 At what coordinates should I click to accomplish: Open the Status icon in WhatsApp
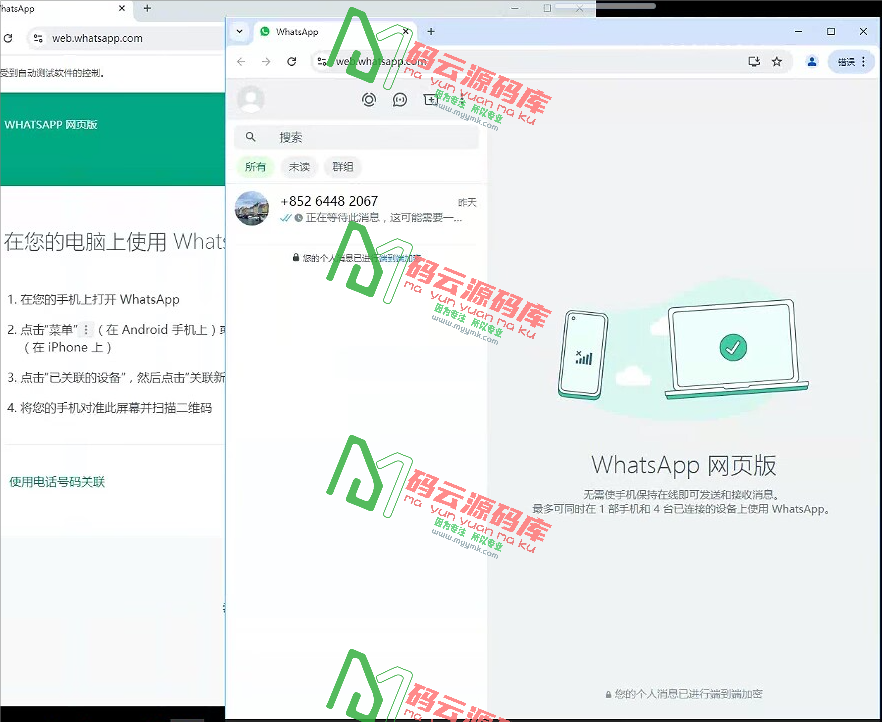368,99
